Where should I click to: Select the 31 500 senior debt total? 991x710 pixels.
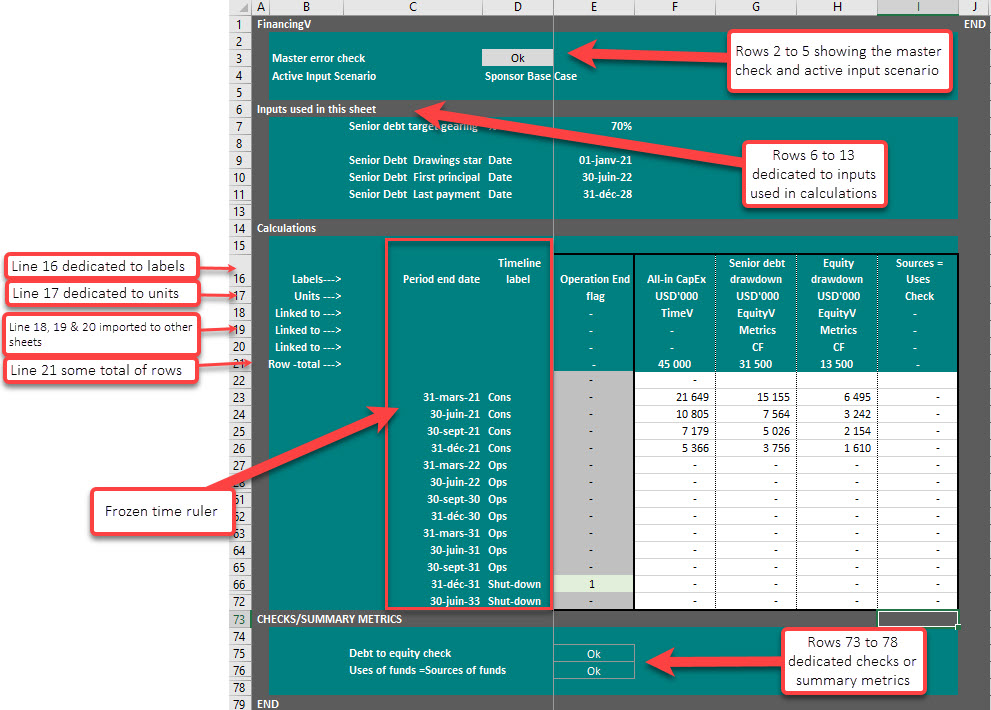point(755,364)
